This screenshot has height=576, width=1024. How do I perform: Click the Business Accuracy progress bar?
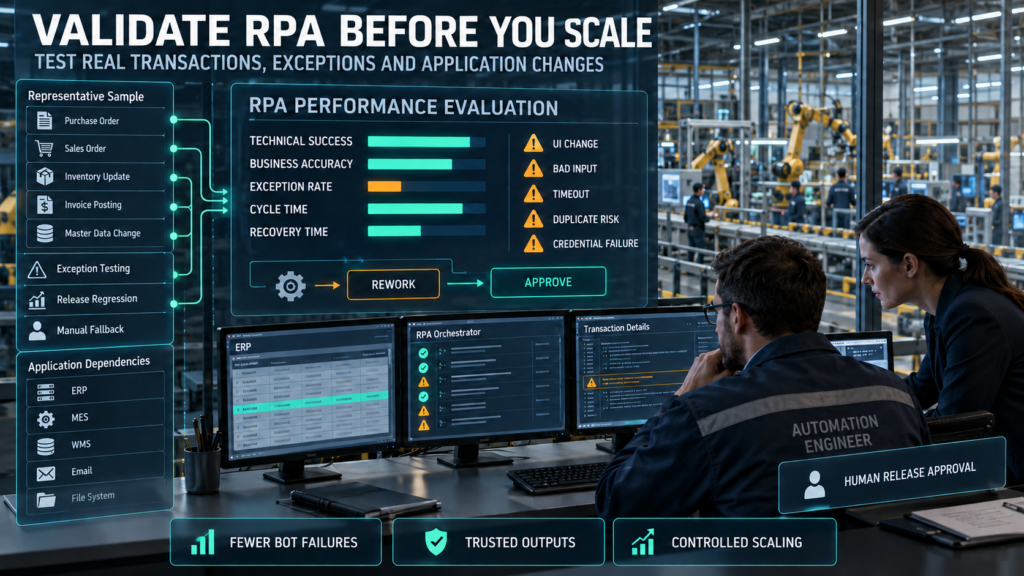(x=426, y=164)
